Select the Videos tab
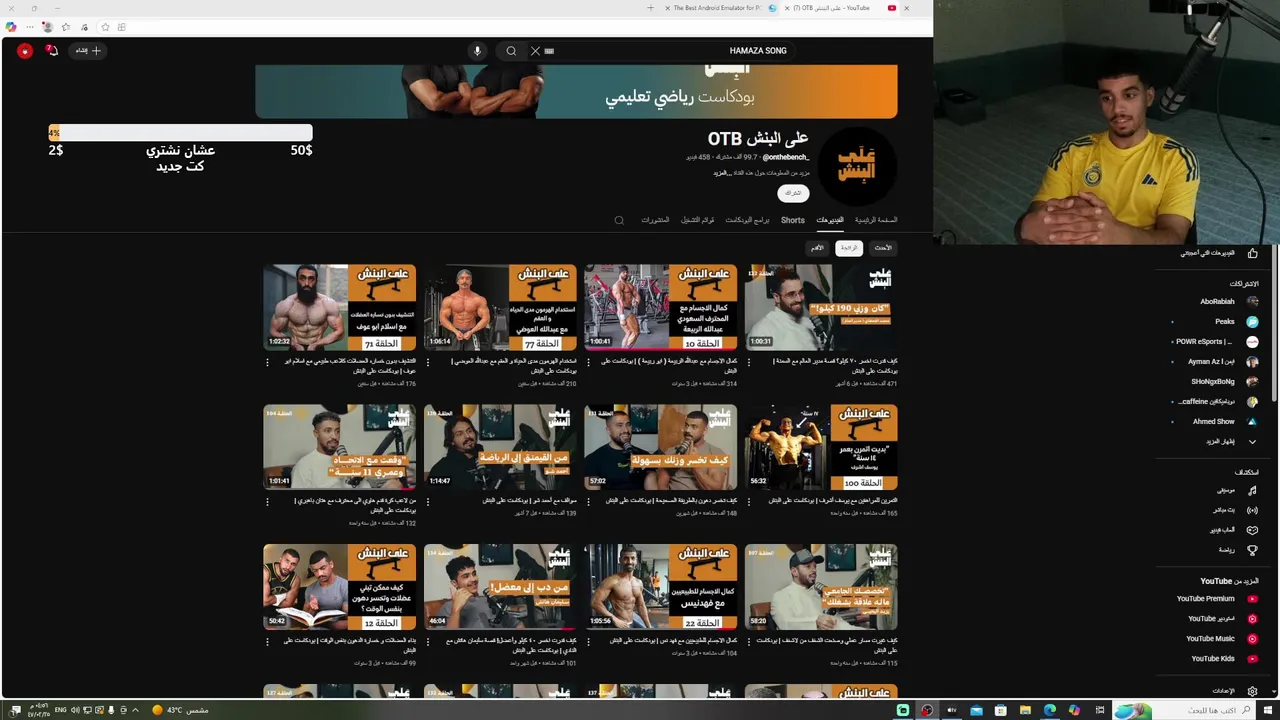This screenshot has height=720, width=1280. (830, 220)
